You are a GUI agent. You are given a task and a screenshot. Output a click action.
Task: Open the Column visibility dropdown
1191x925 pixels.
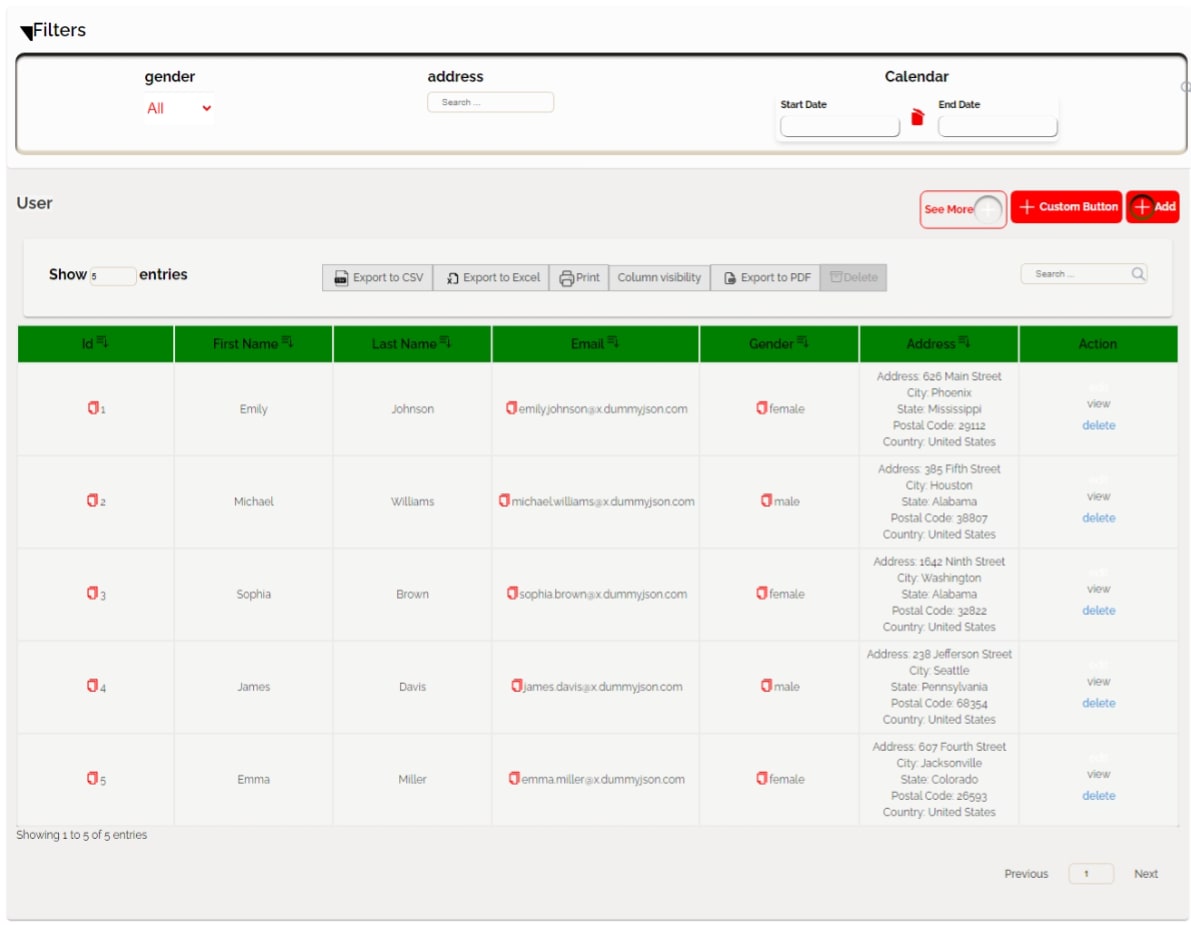point(660,278)
